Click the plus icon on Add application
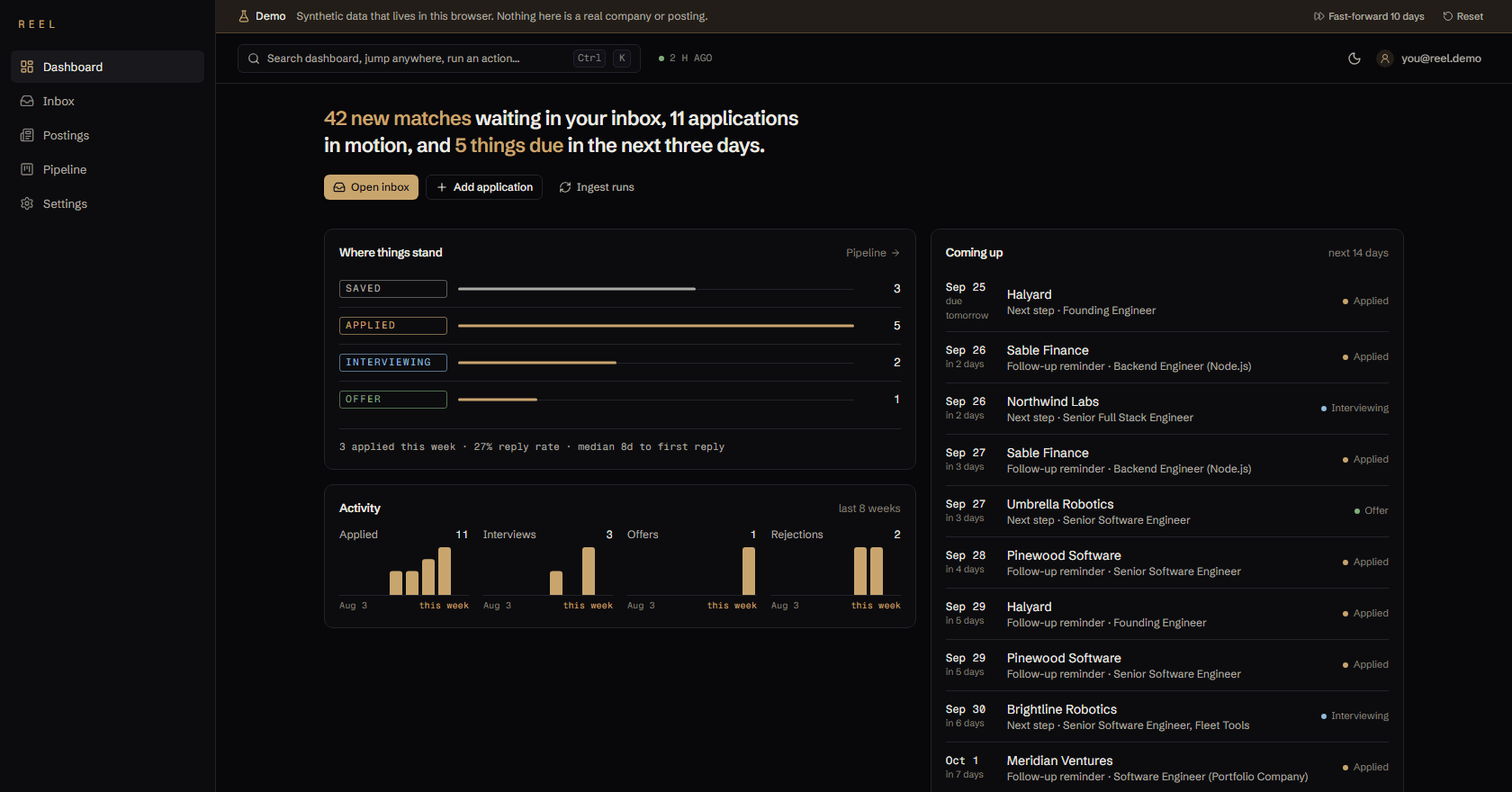Image resolution: width=1512 pixels, height=792 pixels. (442, 187)
